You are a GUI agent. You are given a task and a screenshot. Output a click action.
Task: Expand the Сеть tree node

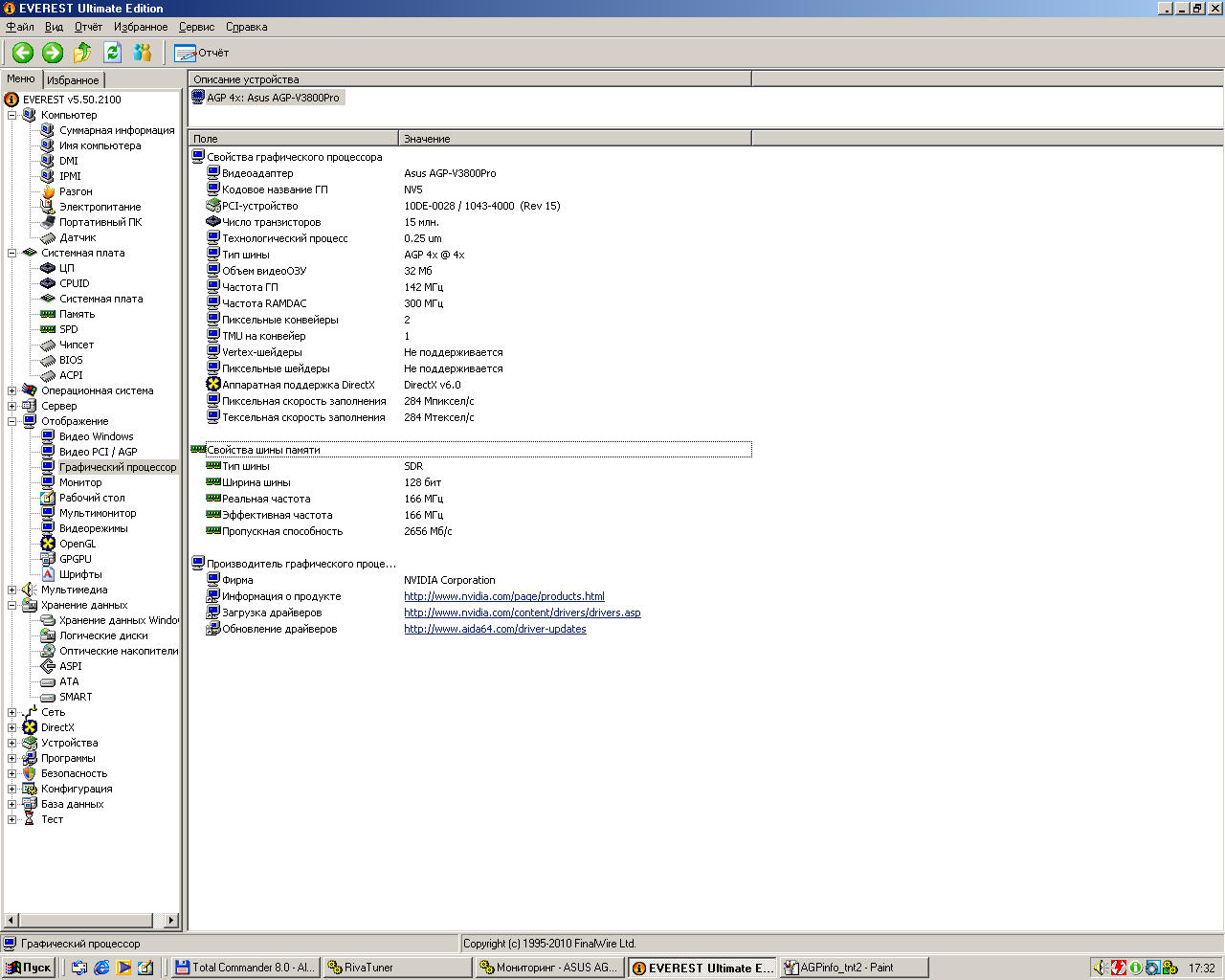(12, 712)
